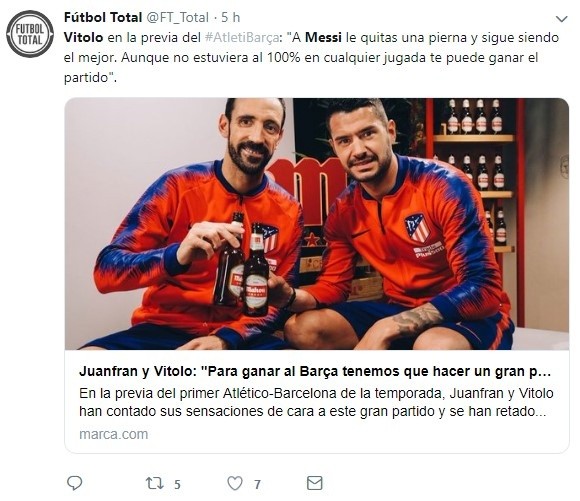Expand tweet options chevron menu

click(562, 19)
